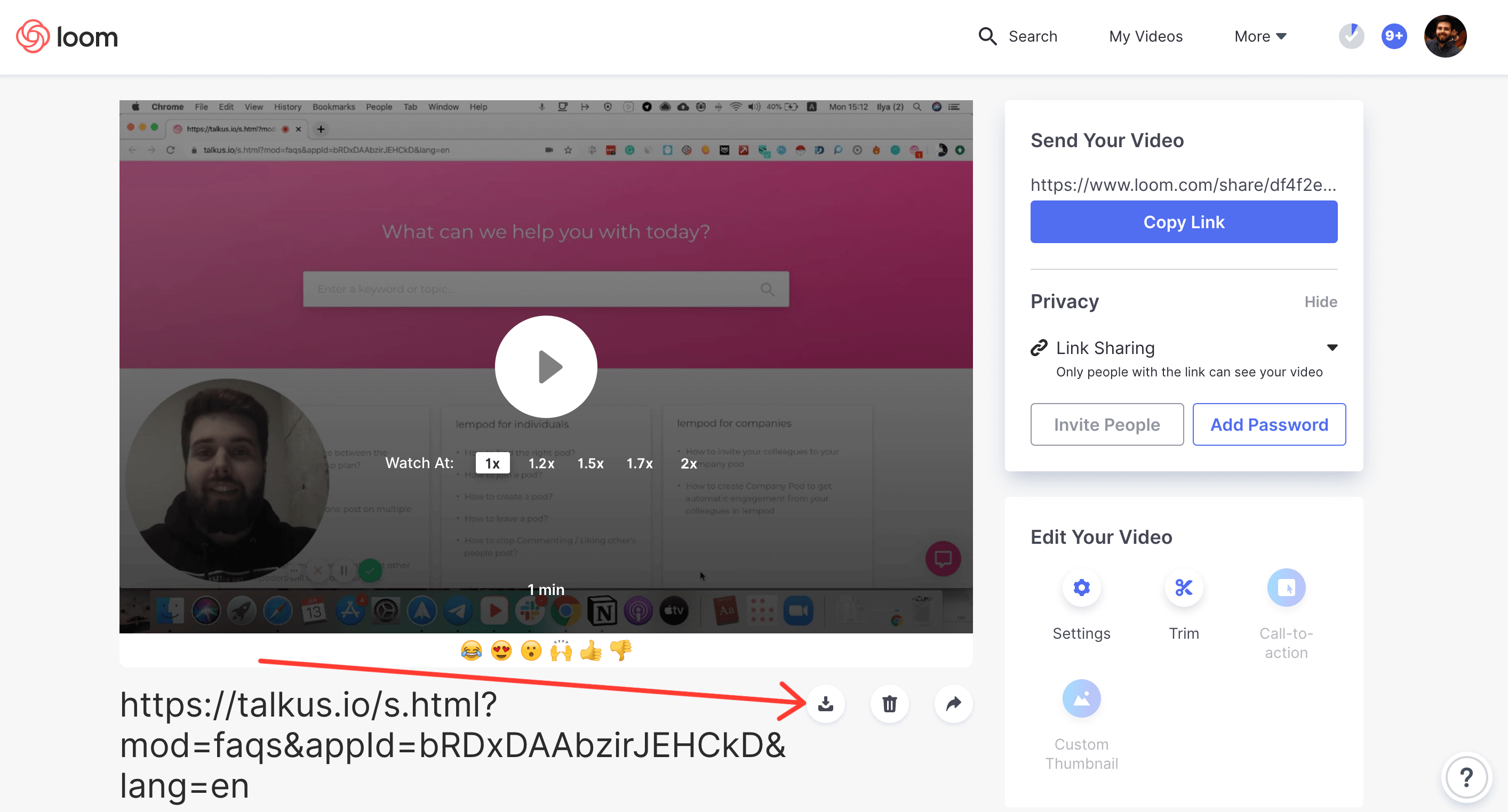This screenshot has width=1508, height=812.
Task: Click the download icon for the video
Action: click(x=824, y=703)
